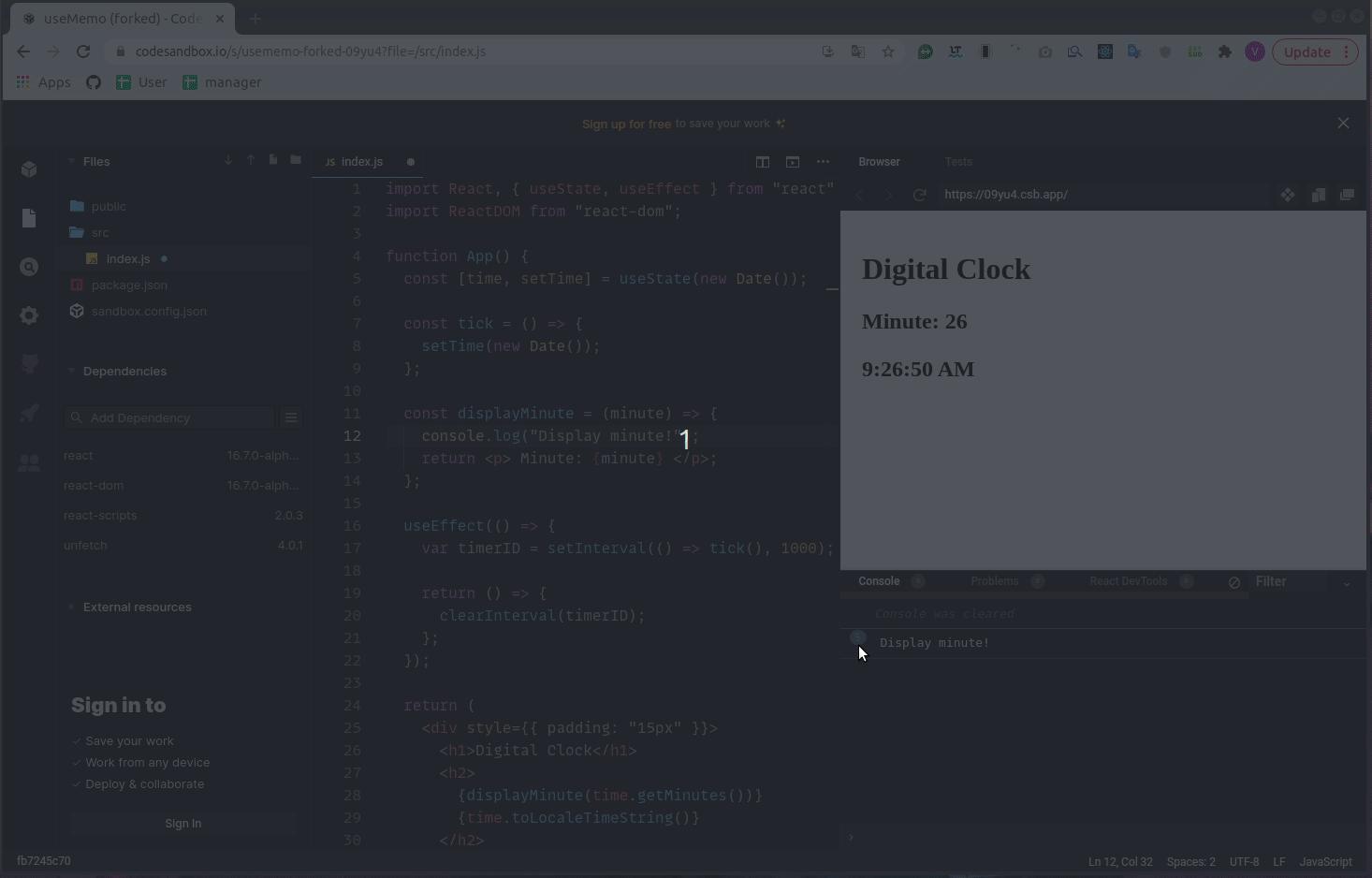1372x878 pixels.
Task: Refresh the preview browser
Action: point(920,195)
